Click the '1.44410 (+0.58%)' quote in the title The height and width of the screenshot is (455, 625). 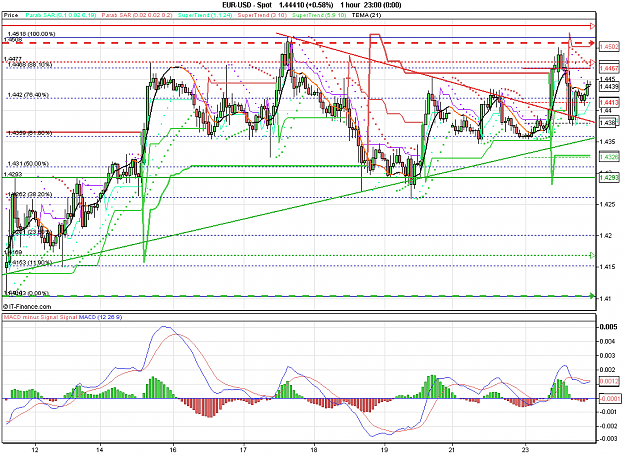point(307,5)
